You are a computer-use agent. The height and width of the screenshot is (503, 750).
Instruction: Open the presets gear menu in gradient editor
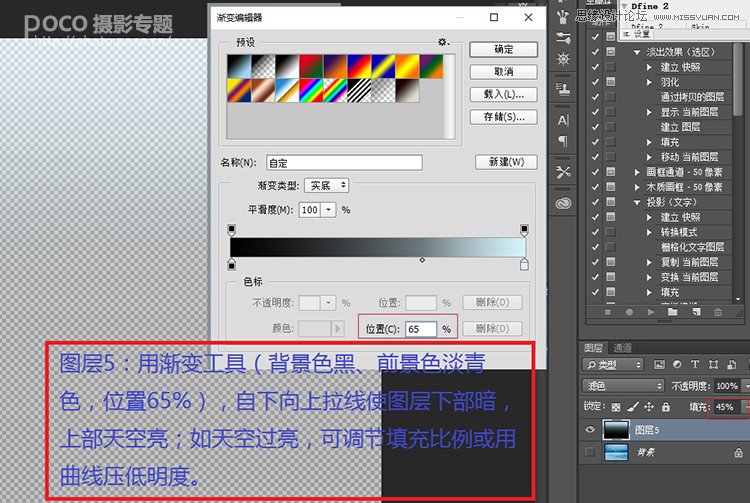coord(443,42)
